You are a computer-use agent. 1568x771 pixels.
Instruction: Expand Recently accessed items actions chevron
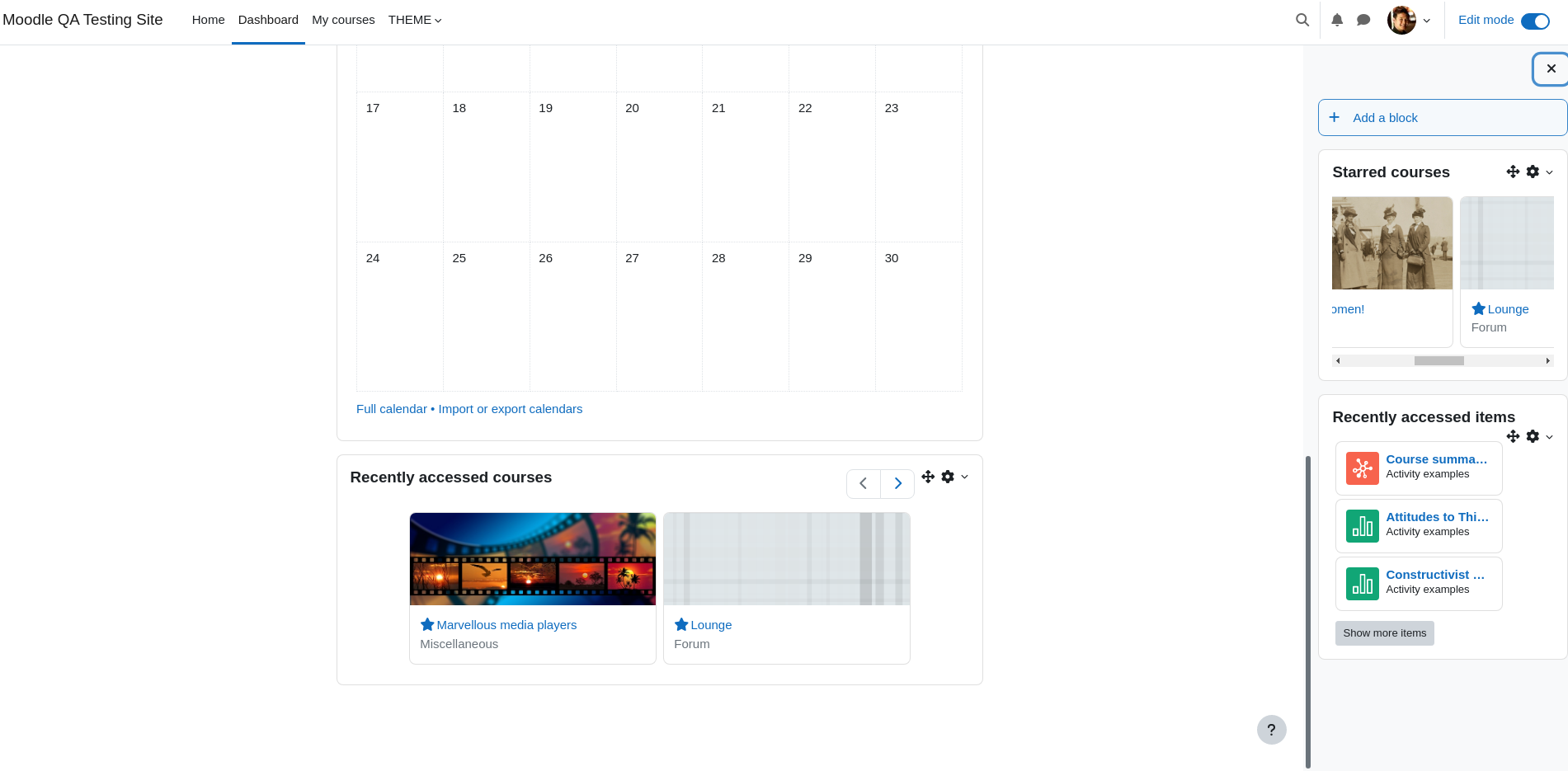(x=1549, y=437)
